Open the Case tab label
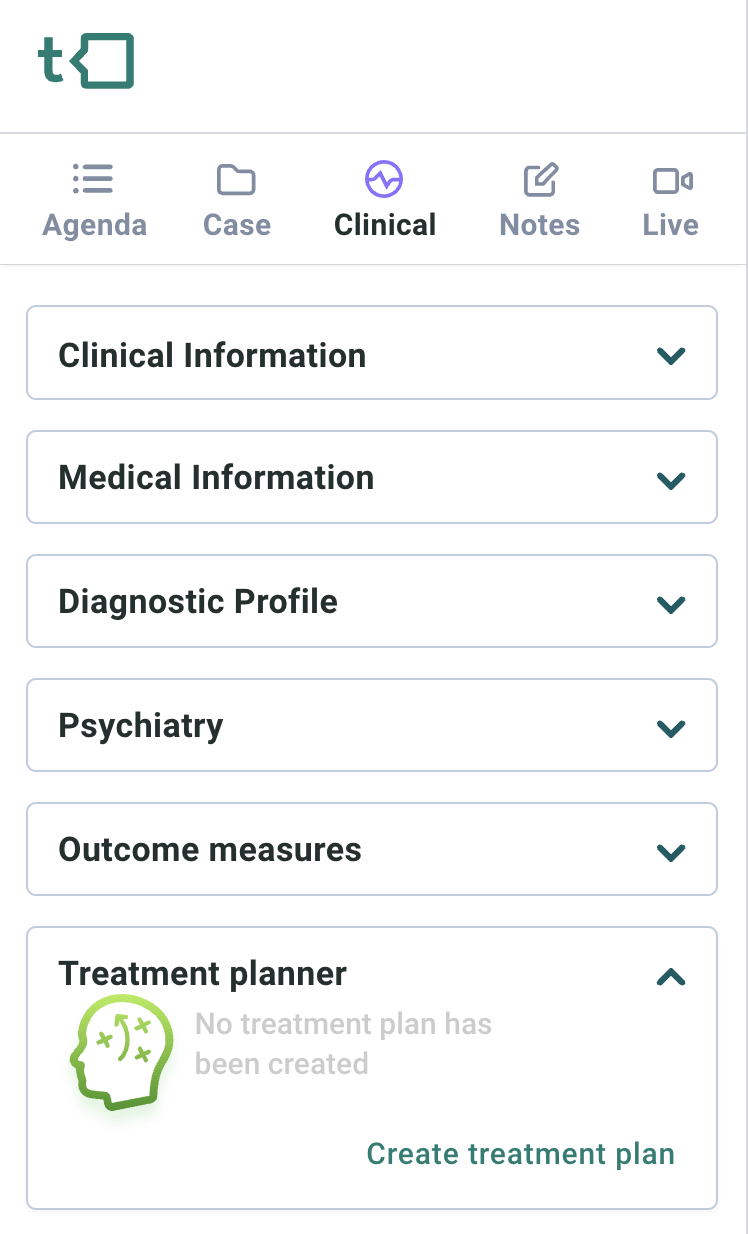 pyautogui.click(x=236, y=225)
